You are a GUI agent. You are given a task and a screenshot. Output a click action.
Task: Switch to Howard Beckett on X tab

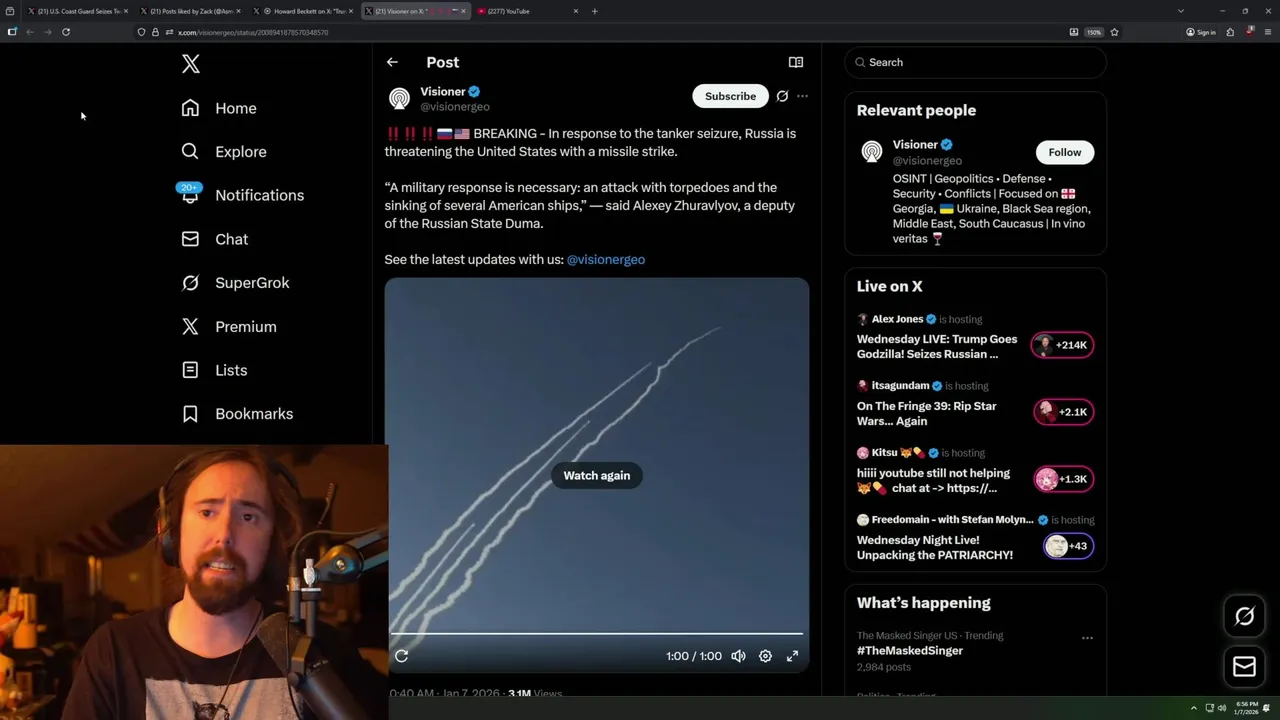[x=304, y=11]
